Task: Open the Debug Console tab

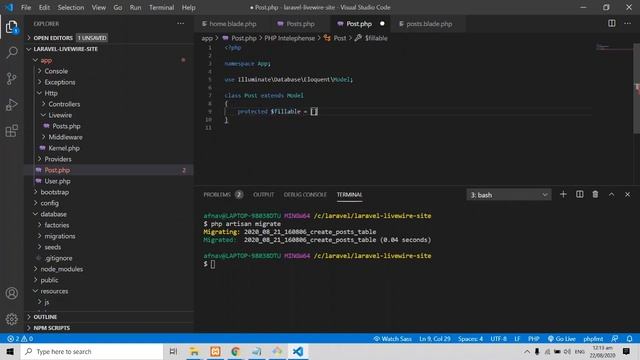Action: click(305, 195)
